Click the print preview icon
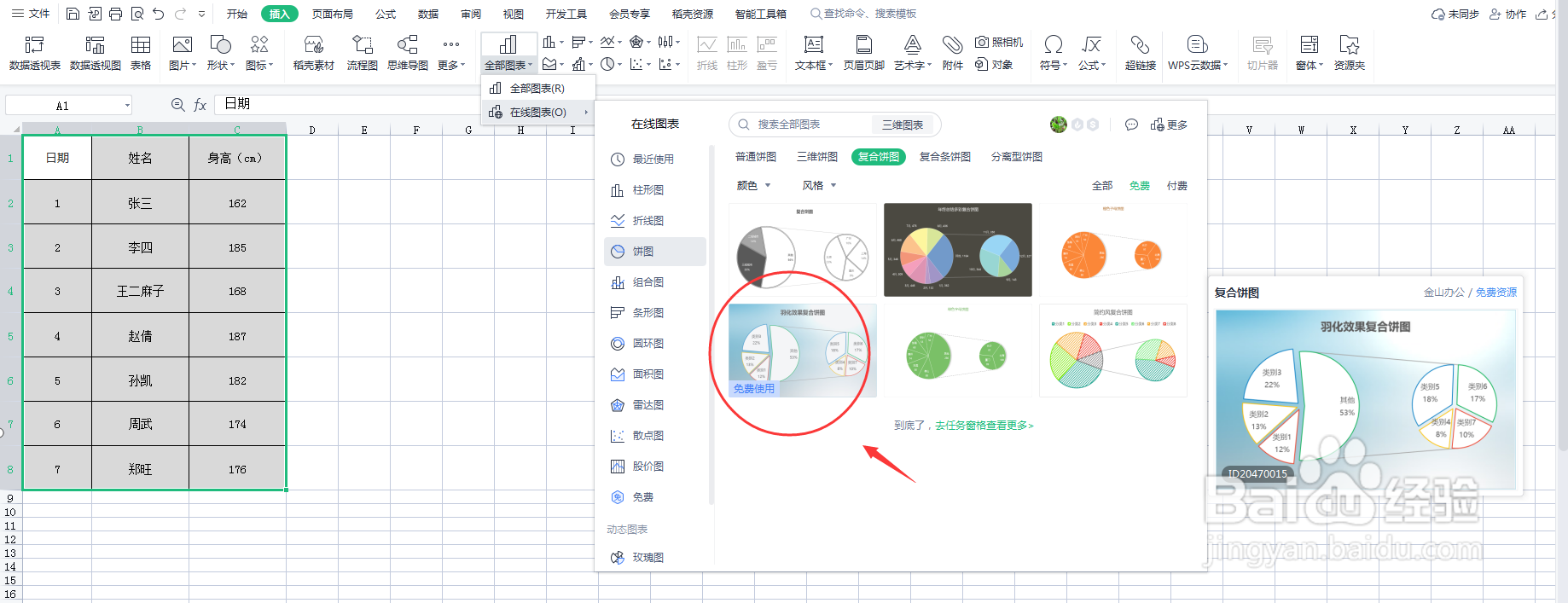 tap(136, 14)
